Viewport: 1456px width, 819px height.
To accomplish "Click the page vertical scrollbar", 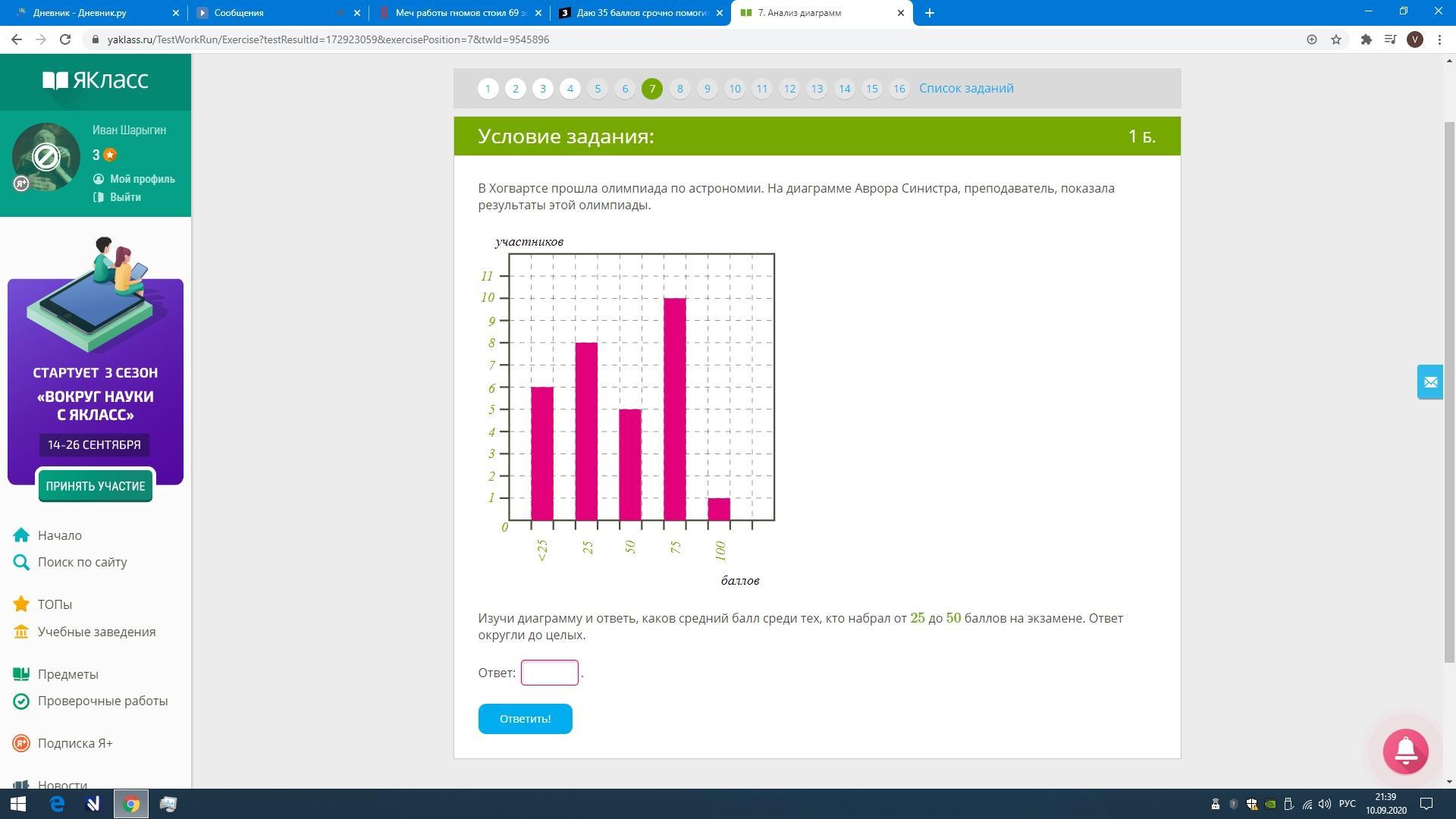I will [1449, 379].
